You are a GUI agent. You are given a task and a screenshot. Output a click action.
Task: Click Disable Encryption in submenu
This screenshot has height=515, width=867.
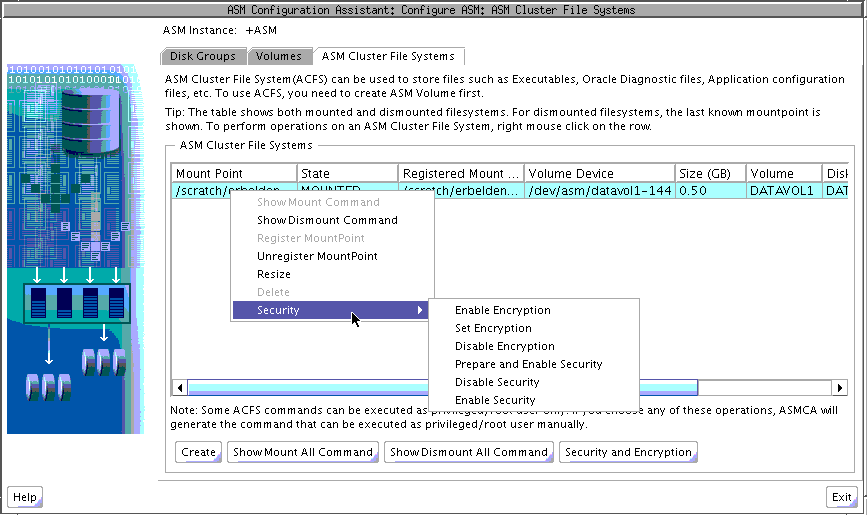coord(504,346)
